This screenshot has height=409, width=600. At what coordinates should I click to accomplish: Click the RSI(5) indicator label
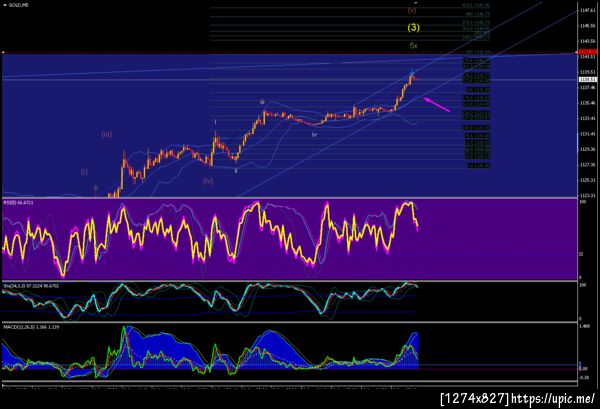(x=18, y=202)
